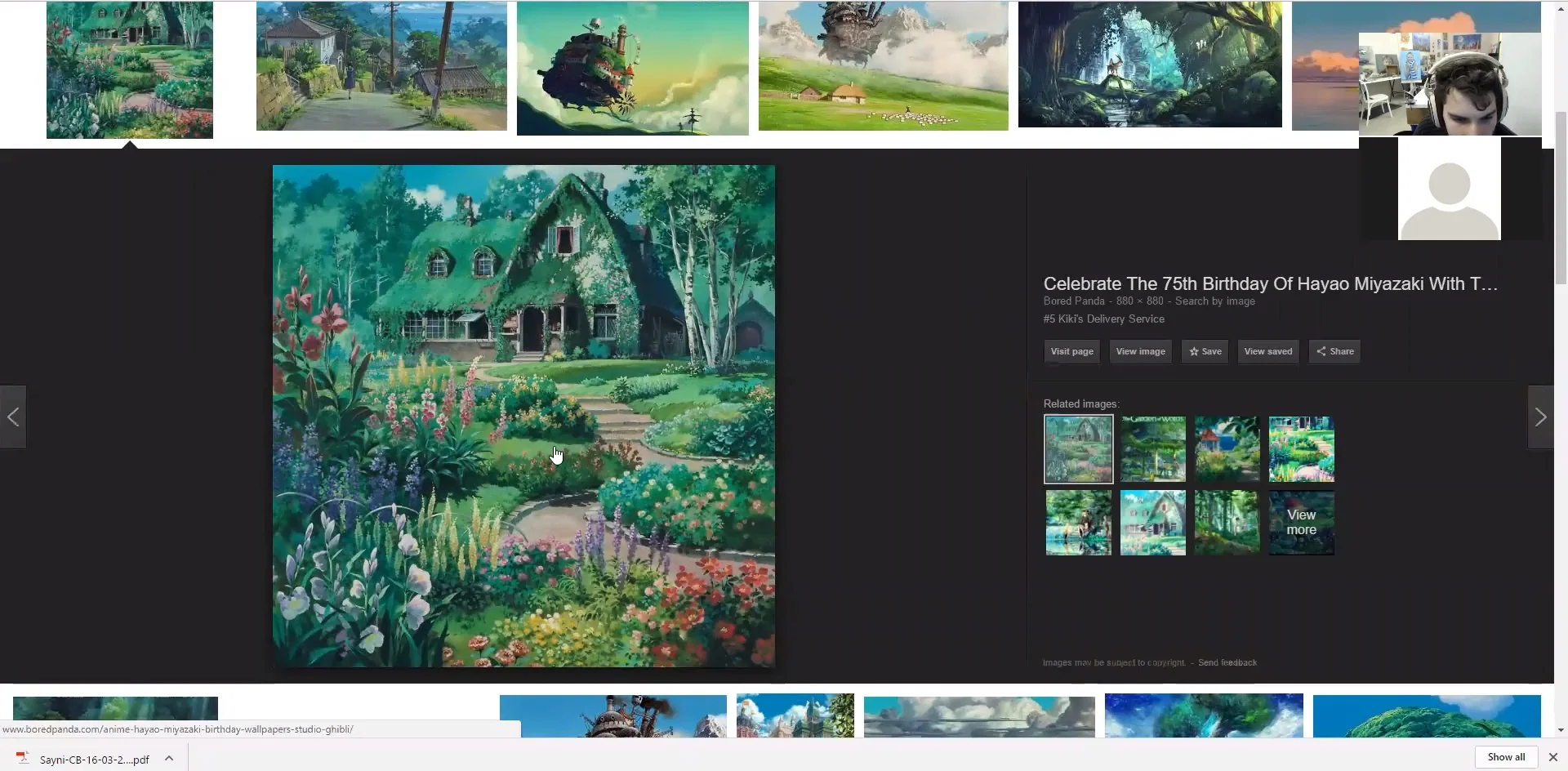Viewport: 1568px width, 771px height.
Task: Select bottom row giant tree thumbnail
Action: click(x=1204, y=715)
